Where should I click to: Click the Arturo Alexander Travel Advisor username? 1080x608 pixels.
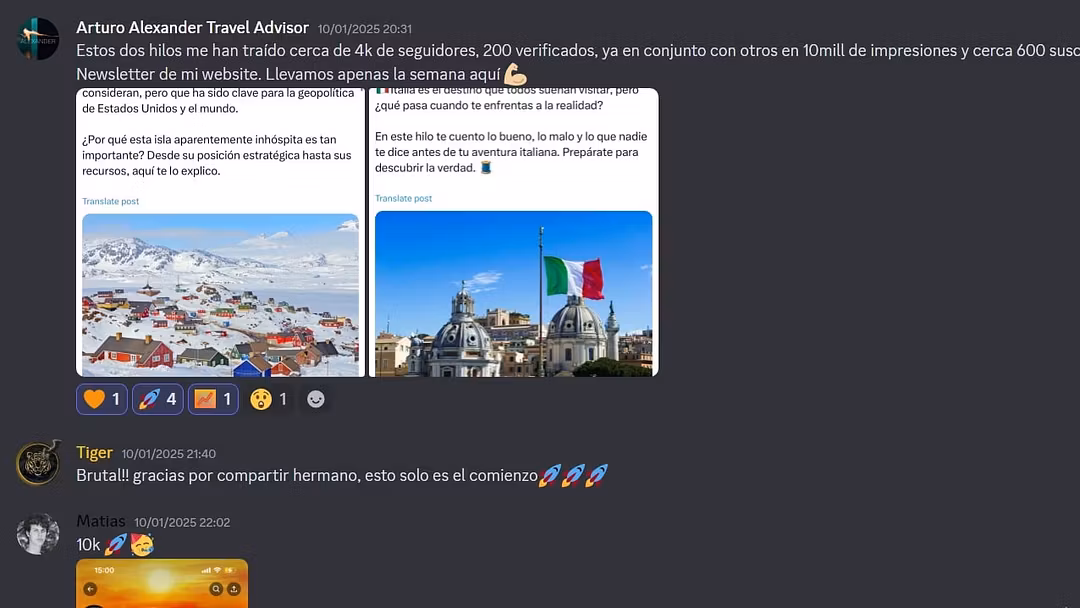(192, 28)
